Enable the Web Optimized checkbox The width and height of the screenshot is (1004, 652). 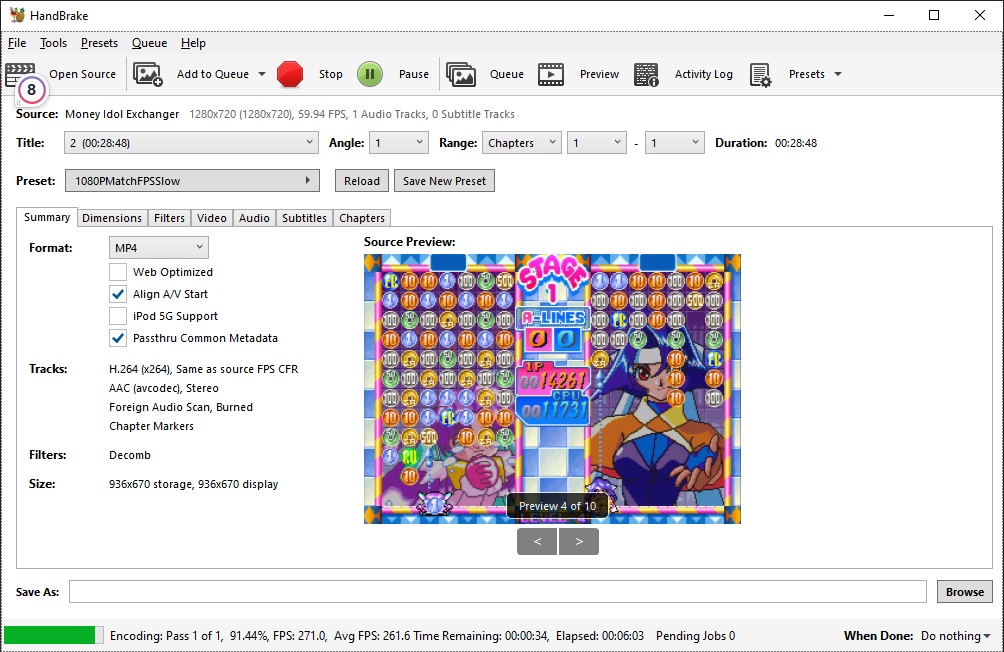(x=118, y=272)
